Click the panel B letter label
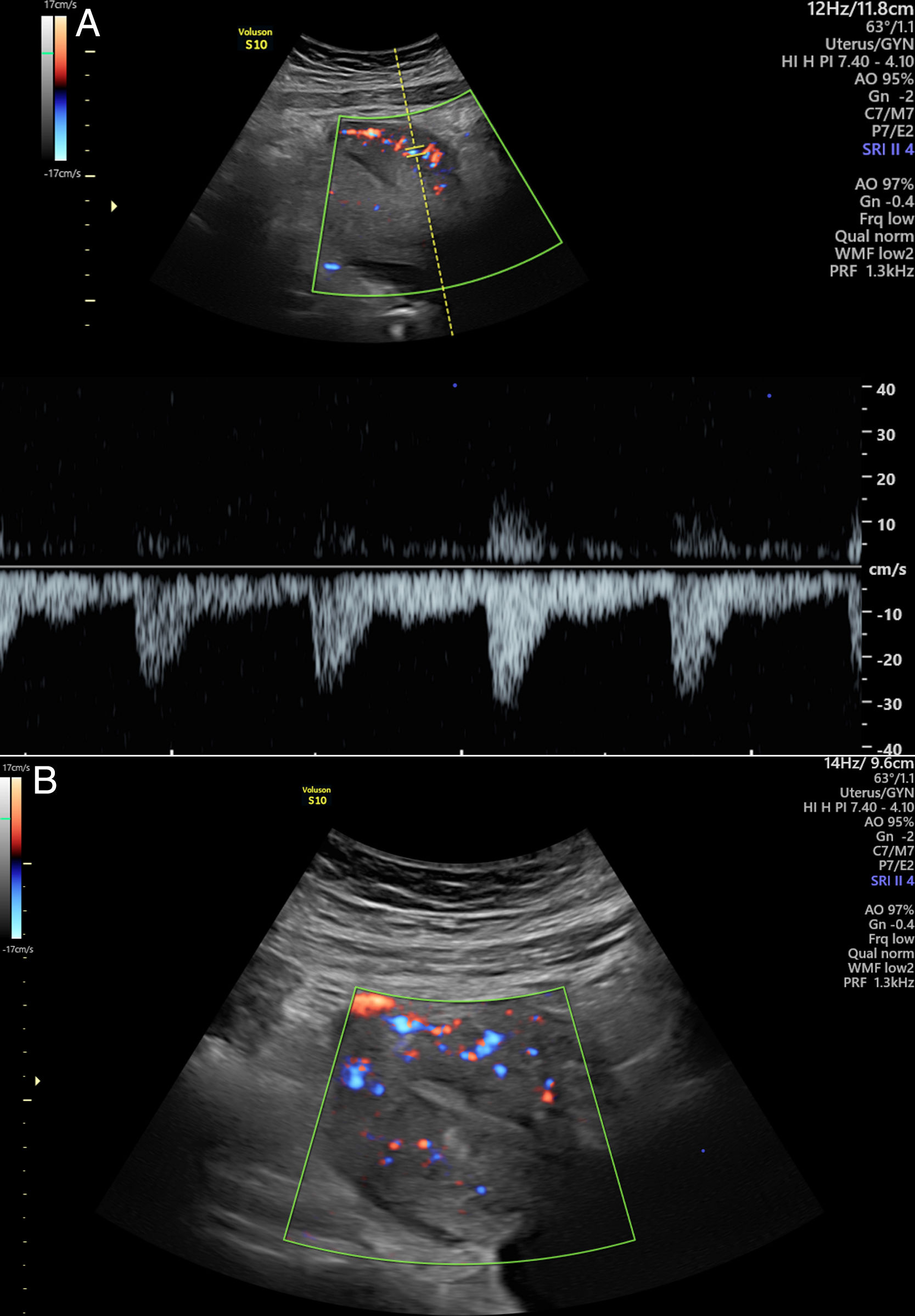This screenshot has height=1316, width=915. [45, 781]
